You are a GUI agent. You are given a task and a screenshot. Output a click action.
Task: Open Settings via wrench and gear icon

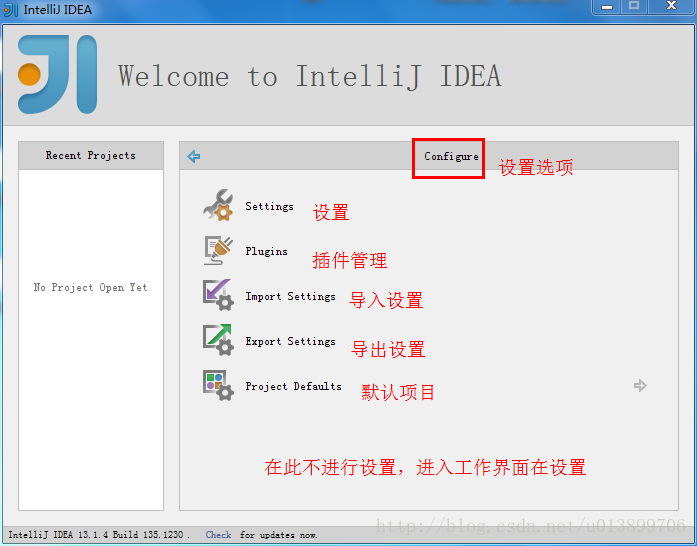[x=218, y=205]
